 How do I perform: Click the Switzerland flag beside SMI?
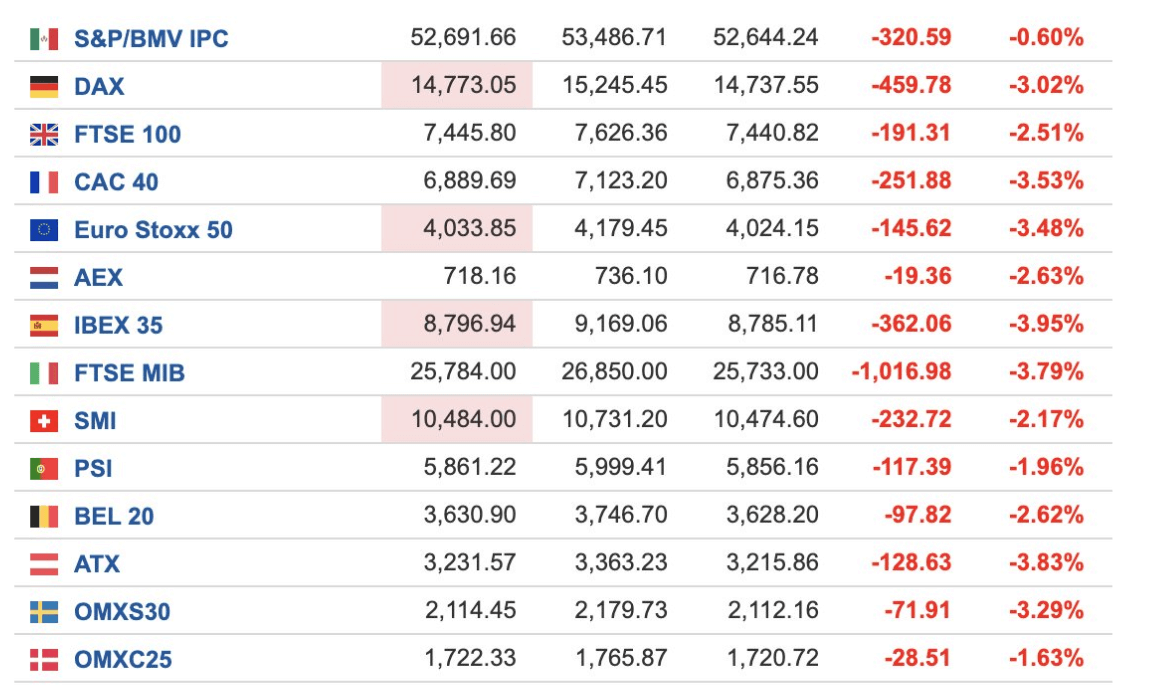click(x=44, y=421)
